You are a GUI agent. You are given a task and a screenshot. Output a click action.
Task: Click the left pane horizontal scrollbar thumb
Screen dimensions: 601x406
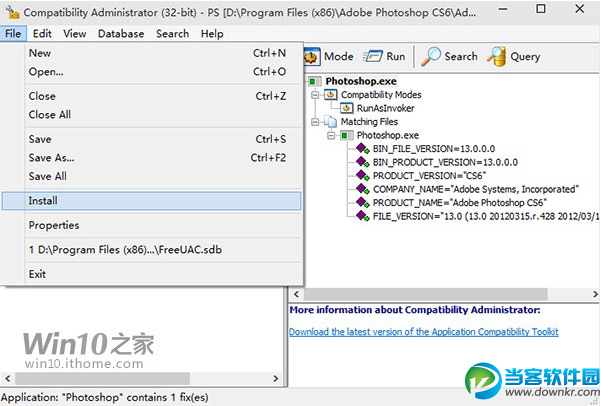[x=102, y=378]
